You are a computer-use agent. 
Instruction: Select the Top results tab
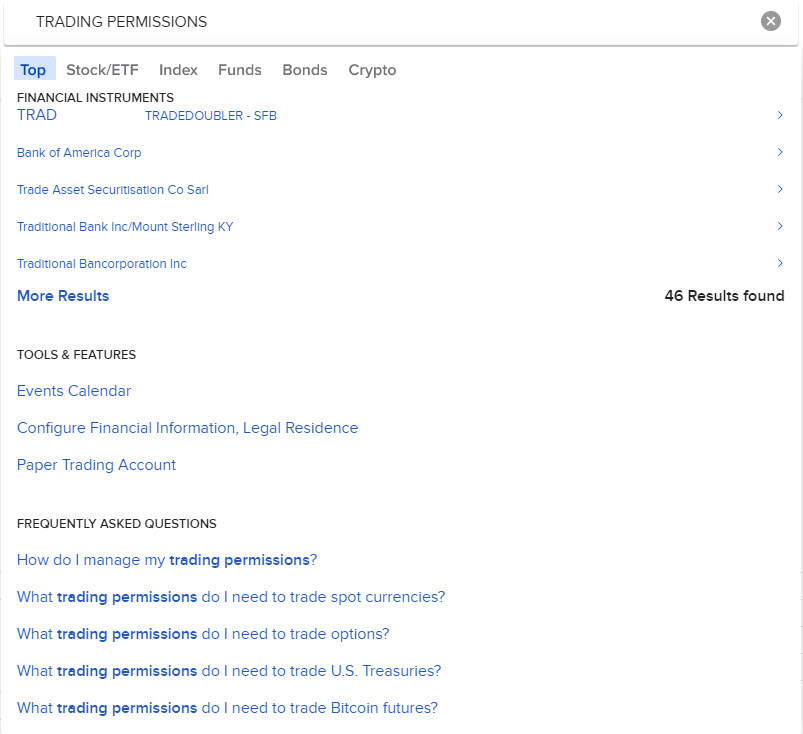(33, 70)
